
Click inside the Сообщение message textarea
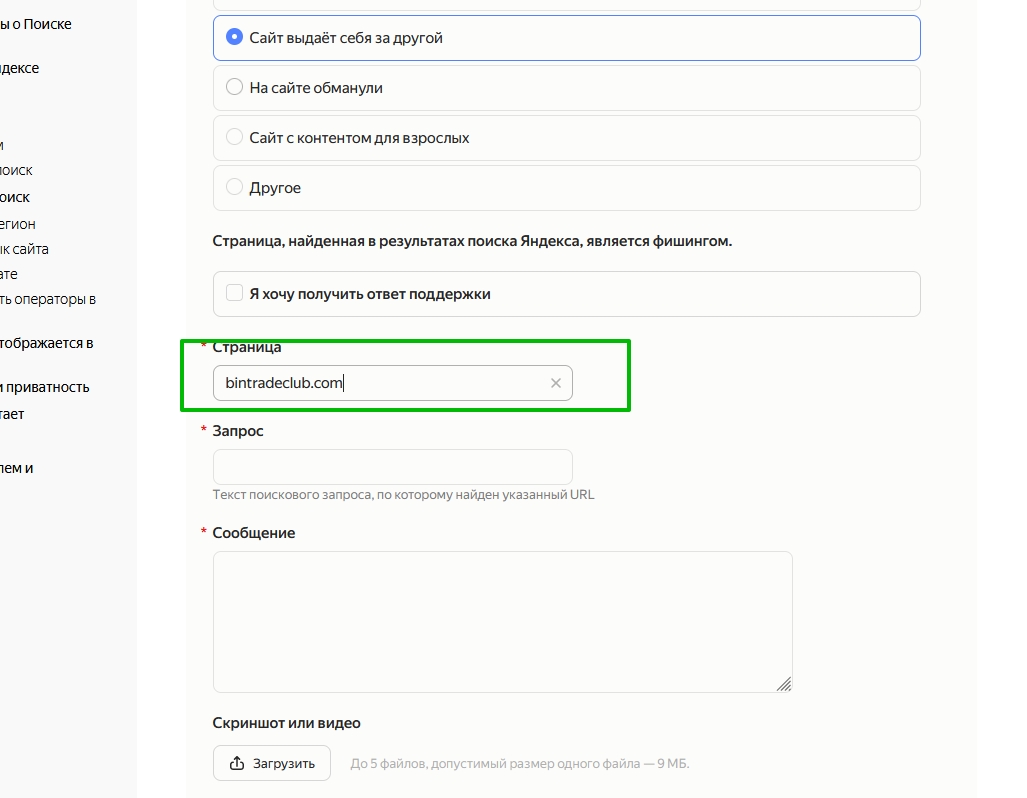pyautogui.click(x=502, y=621)
